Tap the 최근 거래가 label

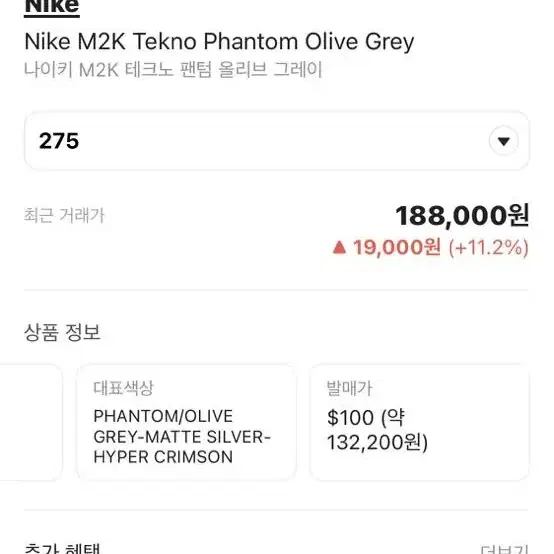(x=64, y=215)
